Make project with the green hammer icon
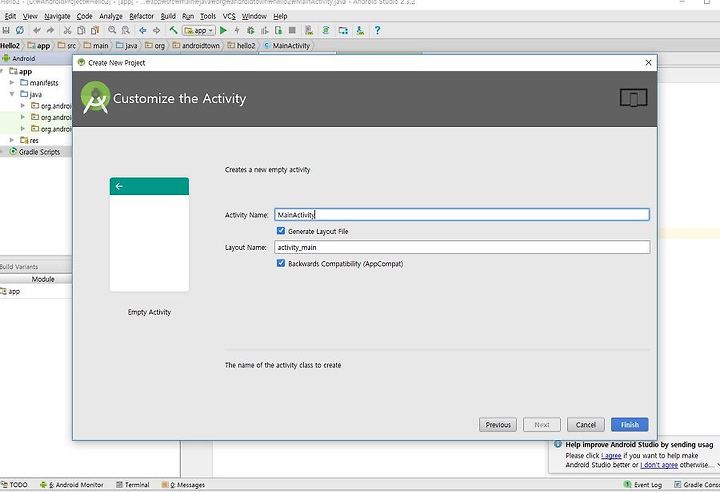Screen dimensions: 720x492 point(173,30)
